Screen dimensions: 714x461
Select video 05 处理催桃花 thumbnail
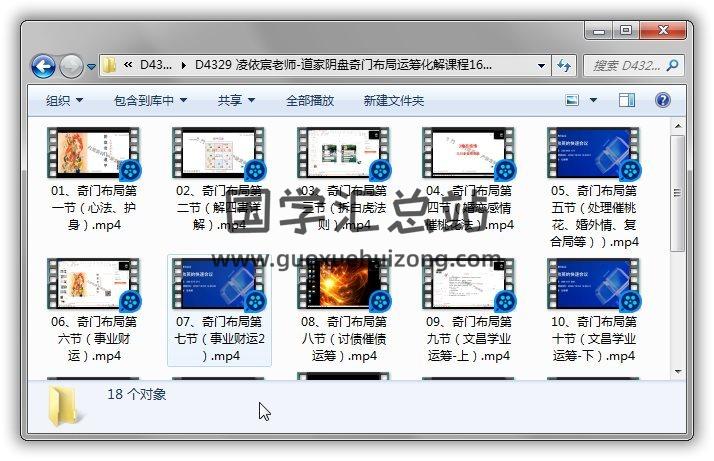tap(594, 154)
